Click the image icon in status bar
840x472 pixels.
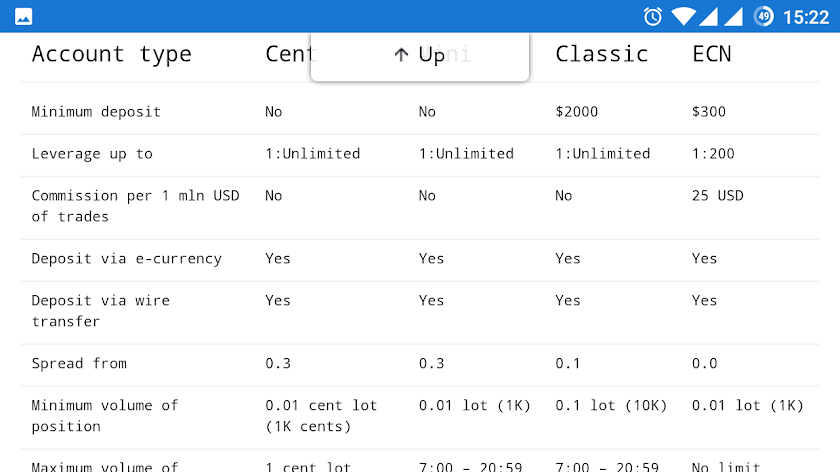(23, 16)
